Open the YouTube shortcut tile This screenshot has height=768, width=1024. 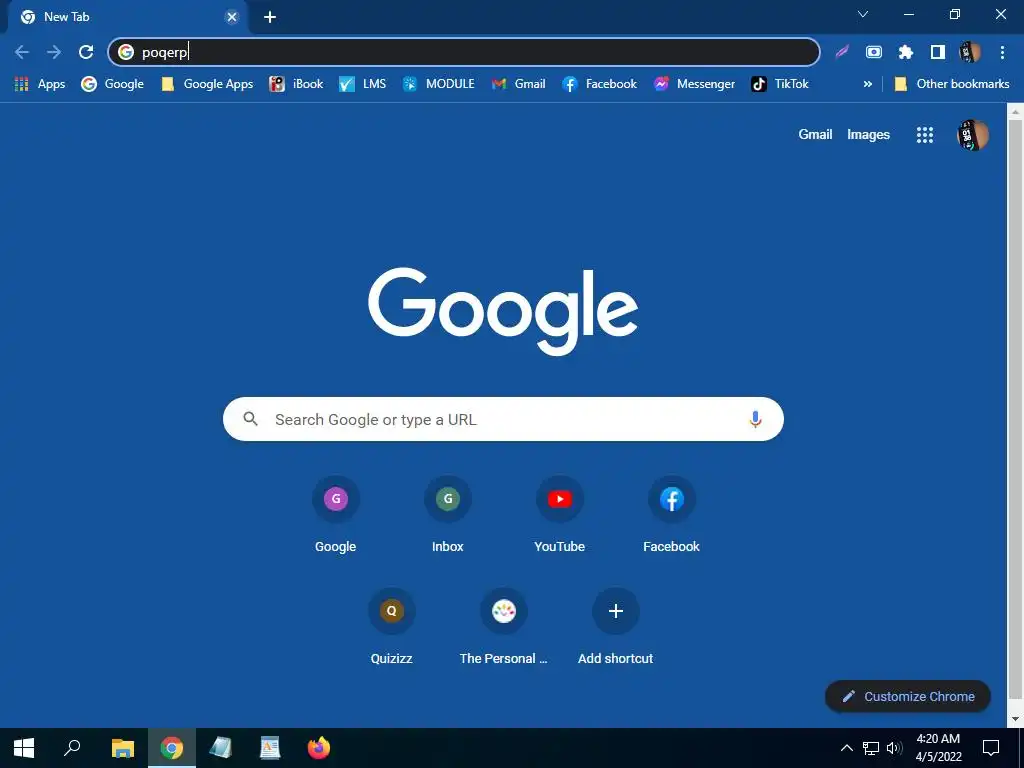coord(560,515)
